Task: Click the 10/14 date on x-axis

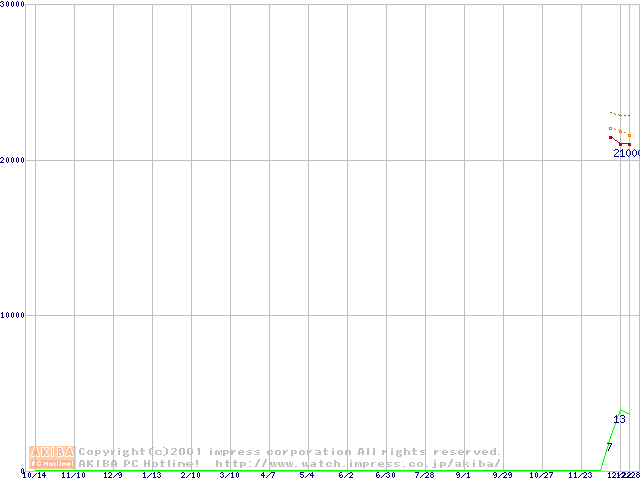Action: (x=34, y=476)
